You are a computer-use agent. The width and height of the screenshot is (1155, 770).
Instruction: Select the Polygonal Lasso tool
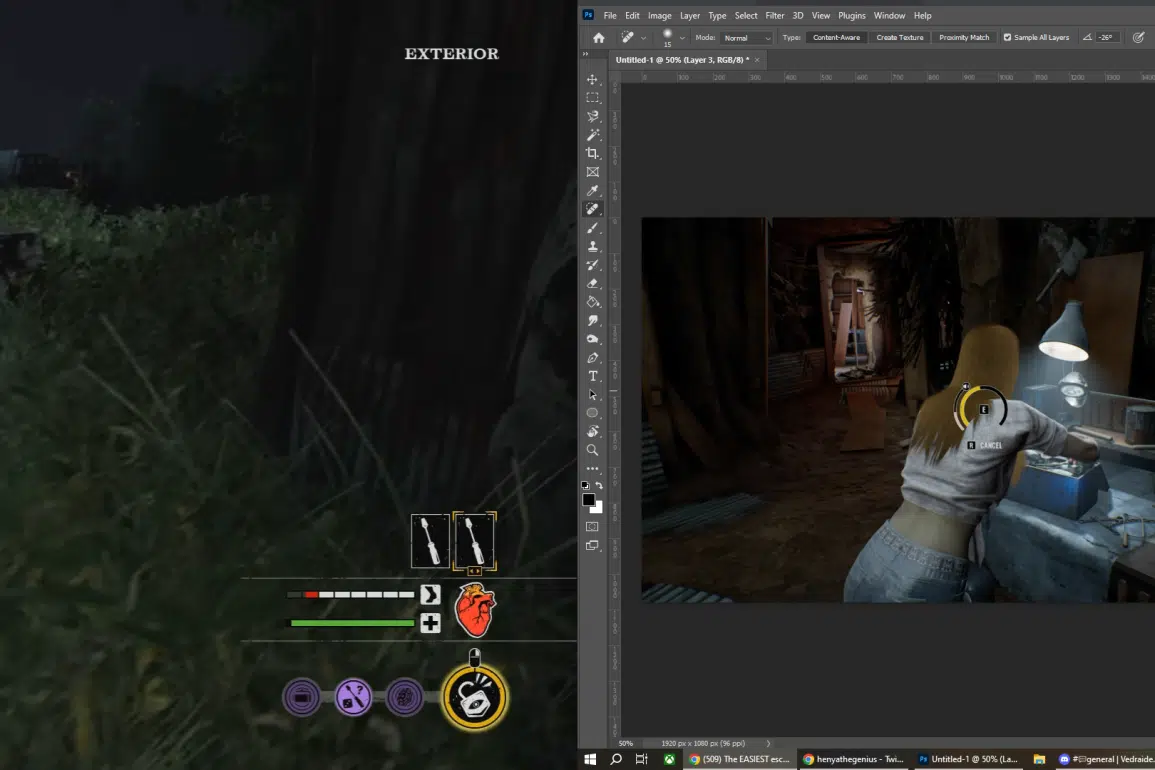pos(592,116)
